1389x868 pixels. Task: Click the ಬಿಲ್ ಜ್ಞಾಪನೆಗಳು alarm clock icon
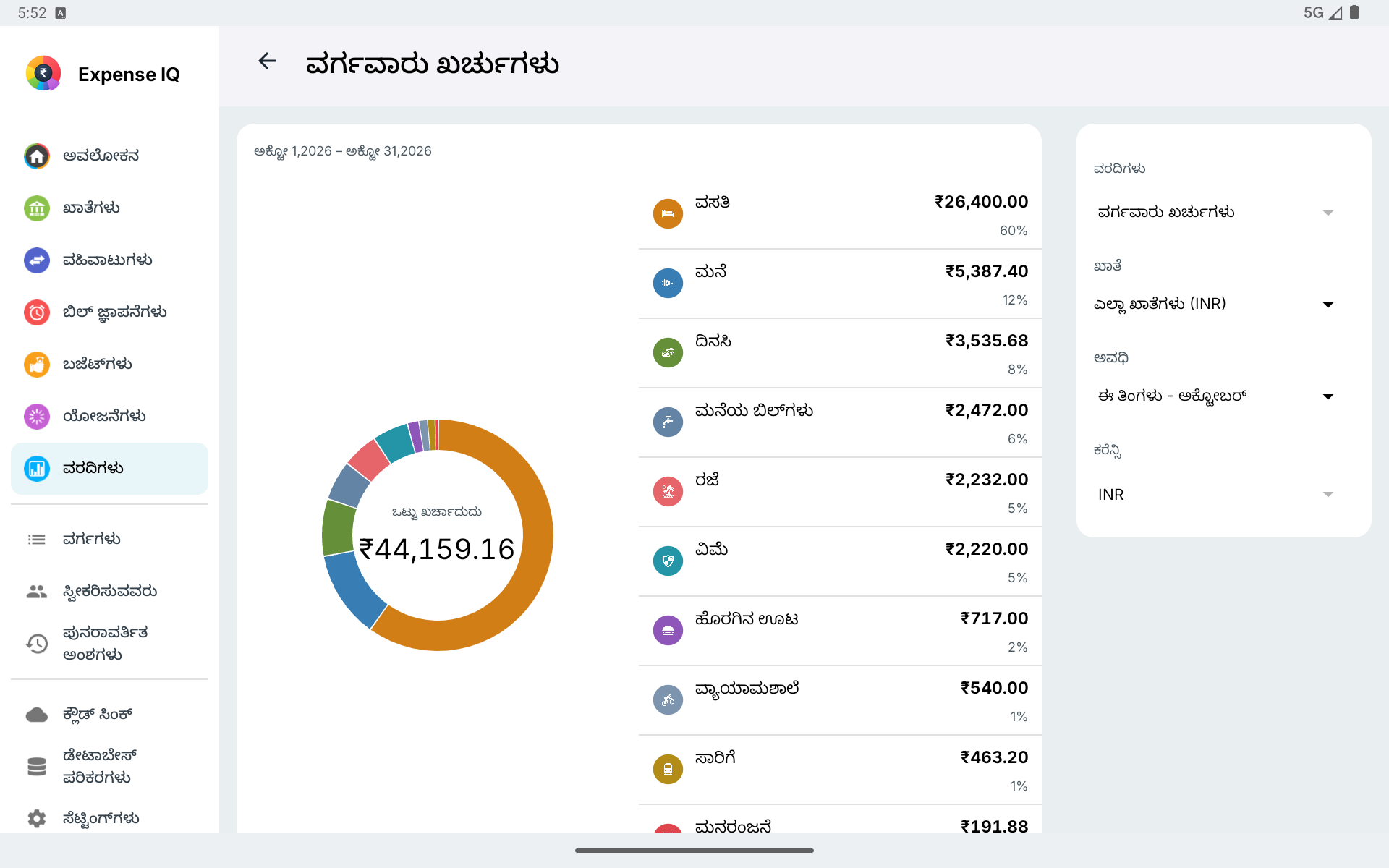coord(37,312)
